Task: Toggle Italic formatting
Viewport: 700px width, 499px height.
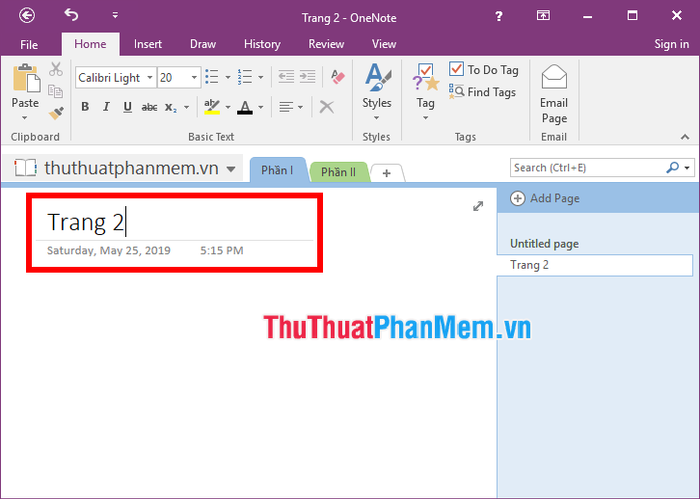Action: point(106,107)
